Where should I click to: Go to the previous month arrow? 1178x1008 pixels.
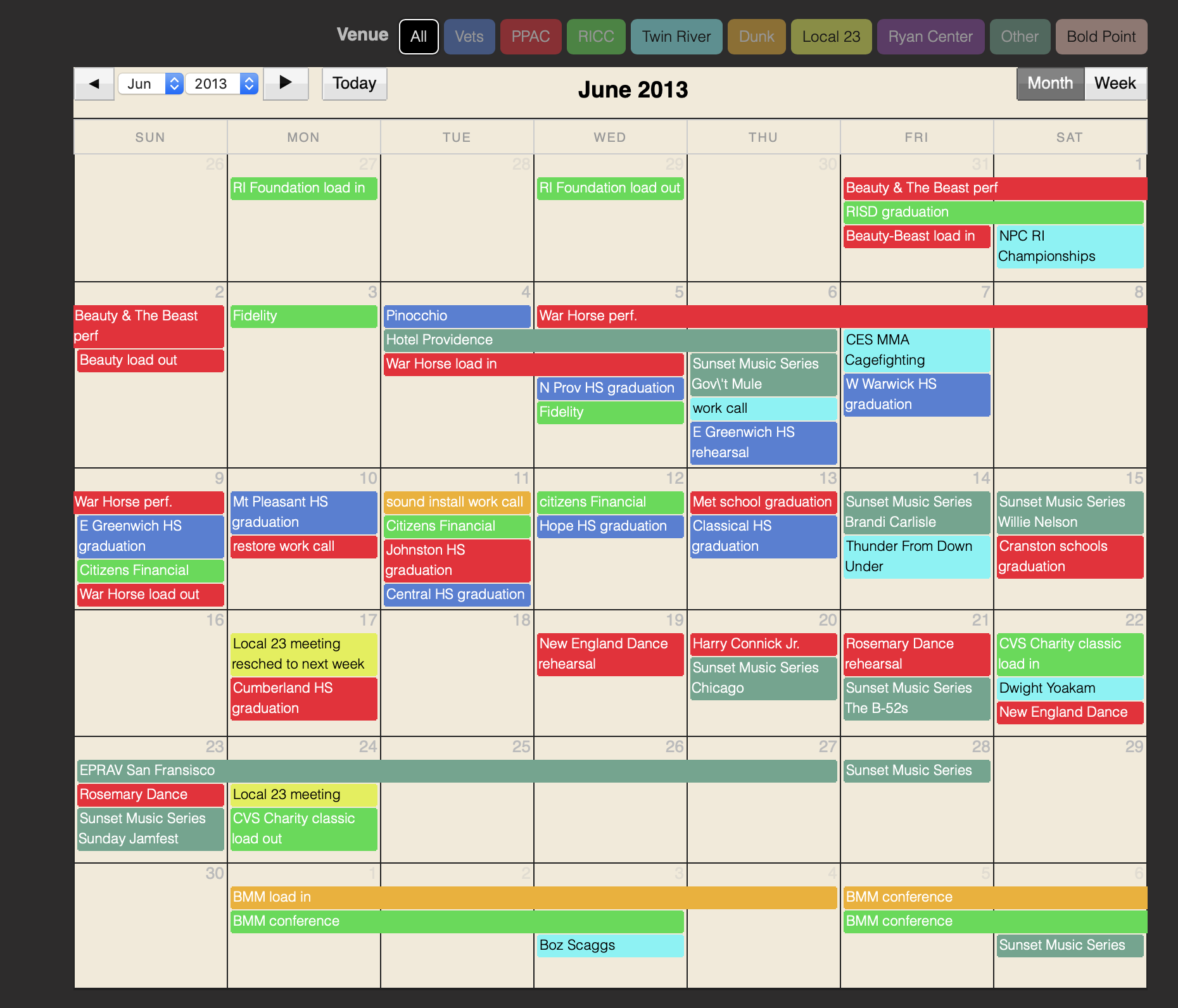click(94, 84)
